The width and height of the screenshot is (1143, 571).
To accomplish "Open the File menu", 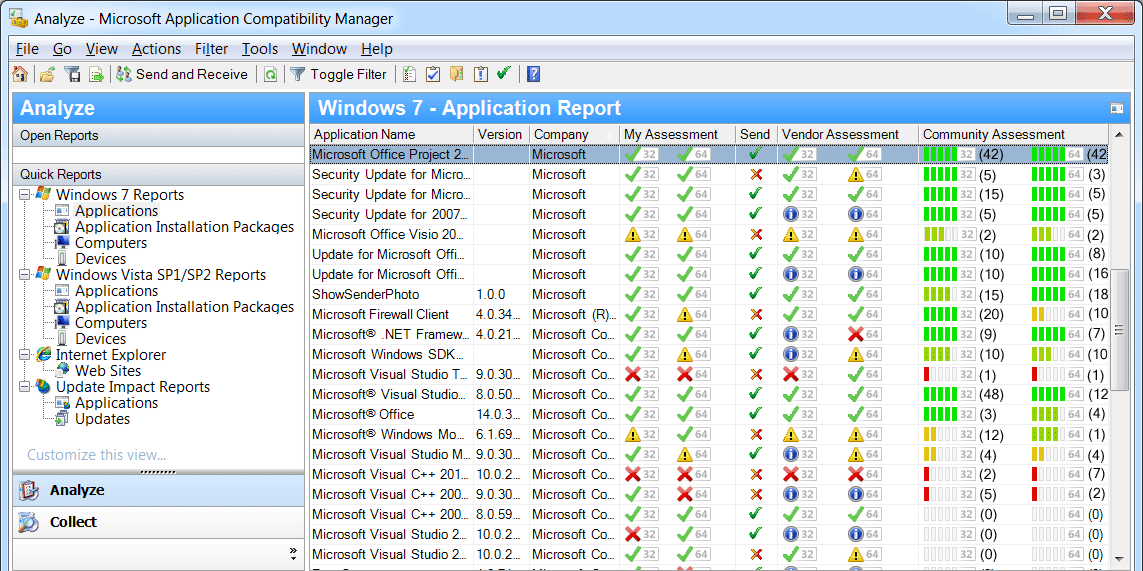I will tap(27, 49).
